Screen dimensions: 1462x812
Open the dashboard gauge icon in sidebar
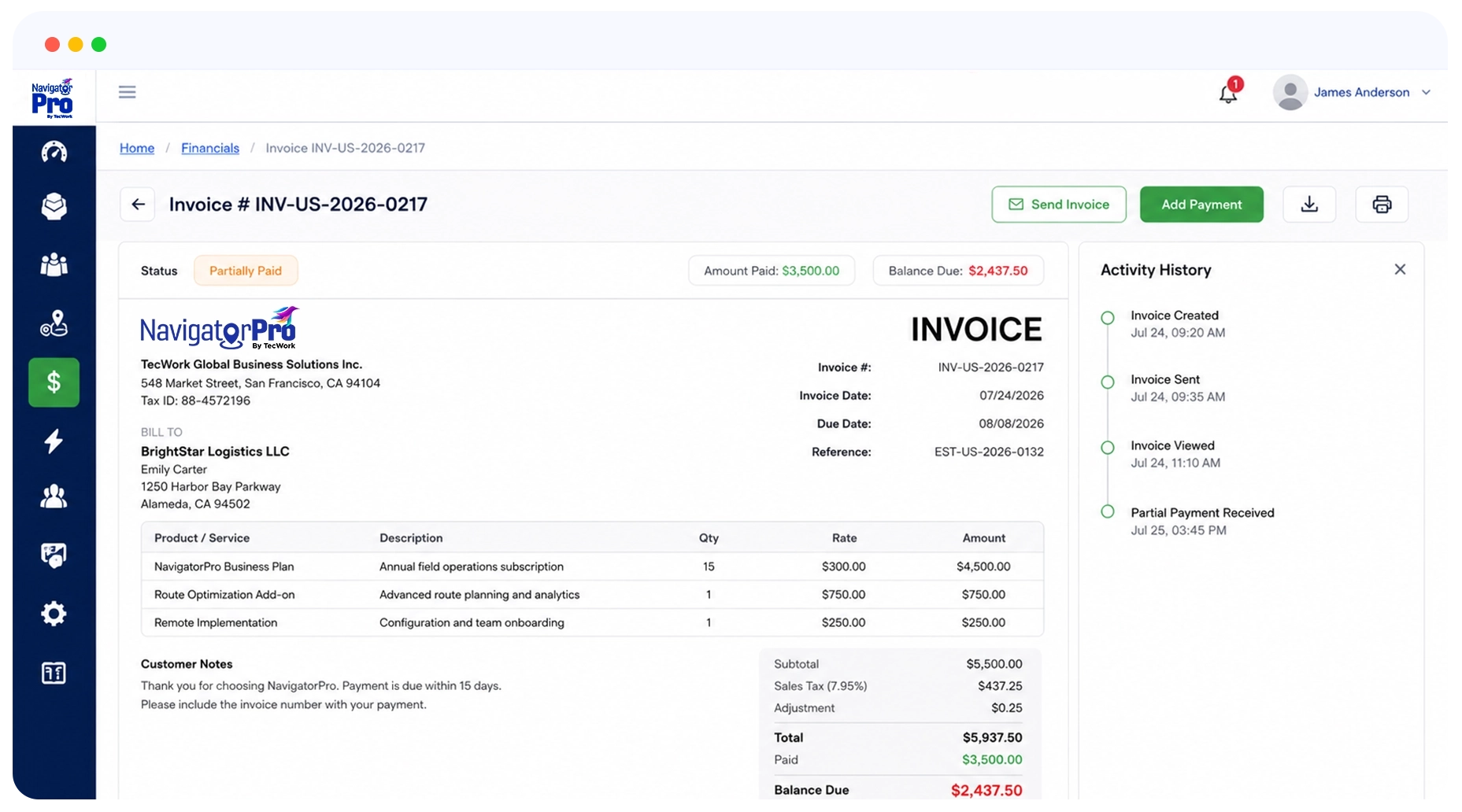pyautogui.click(x=54, y=151)
